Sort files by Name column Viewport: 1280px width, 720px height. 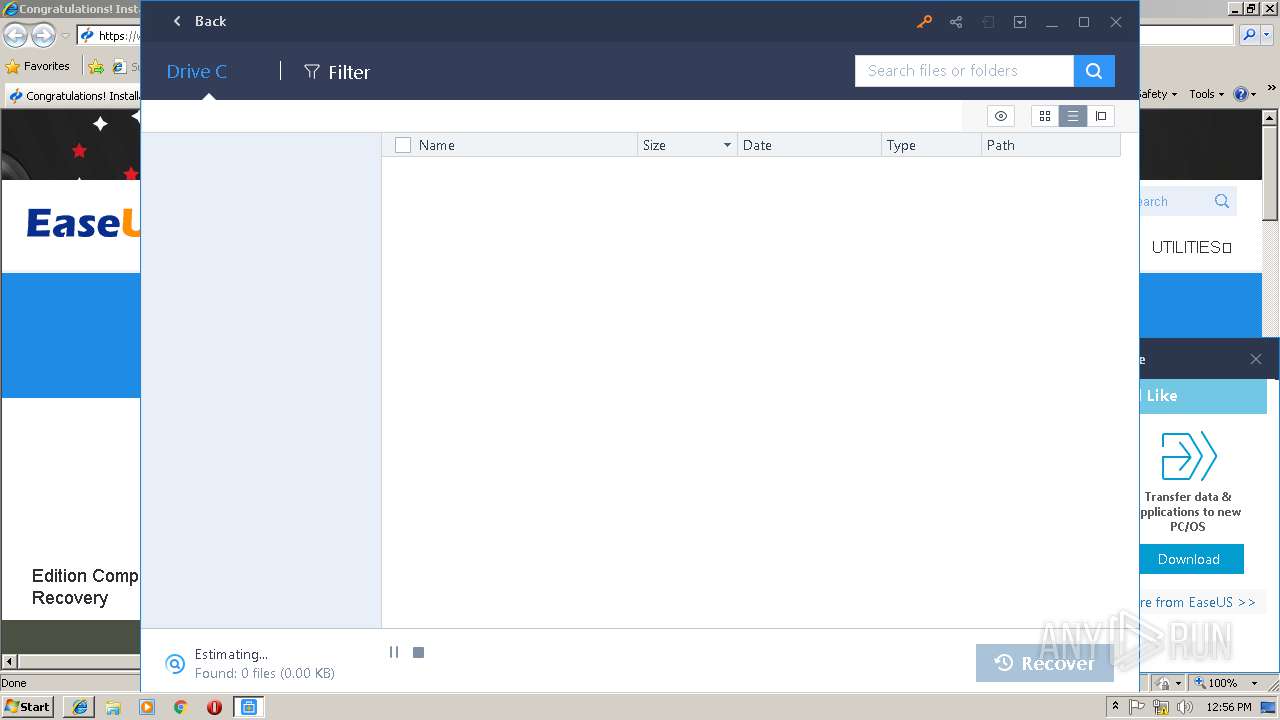click(x=437, y=145)
